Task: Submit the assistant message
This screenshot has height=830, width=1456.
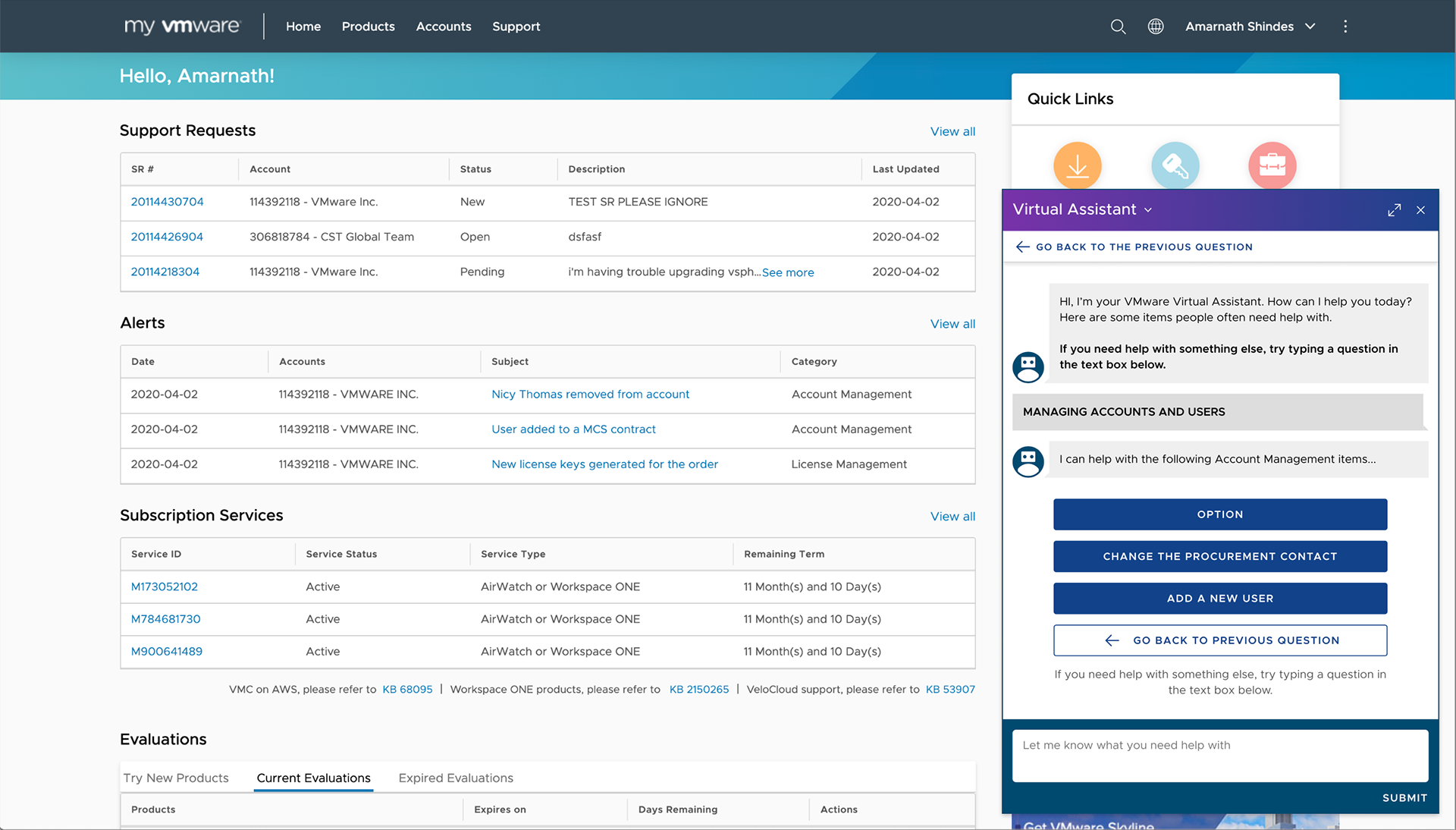Action: pos(1404,798)
